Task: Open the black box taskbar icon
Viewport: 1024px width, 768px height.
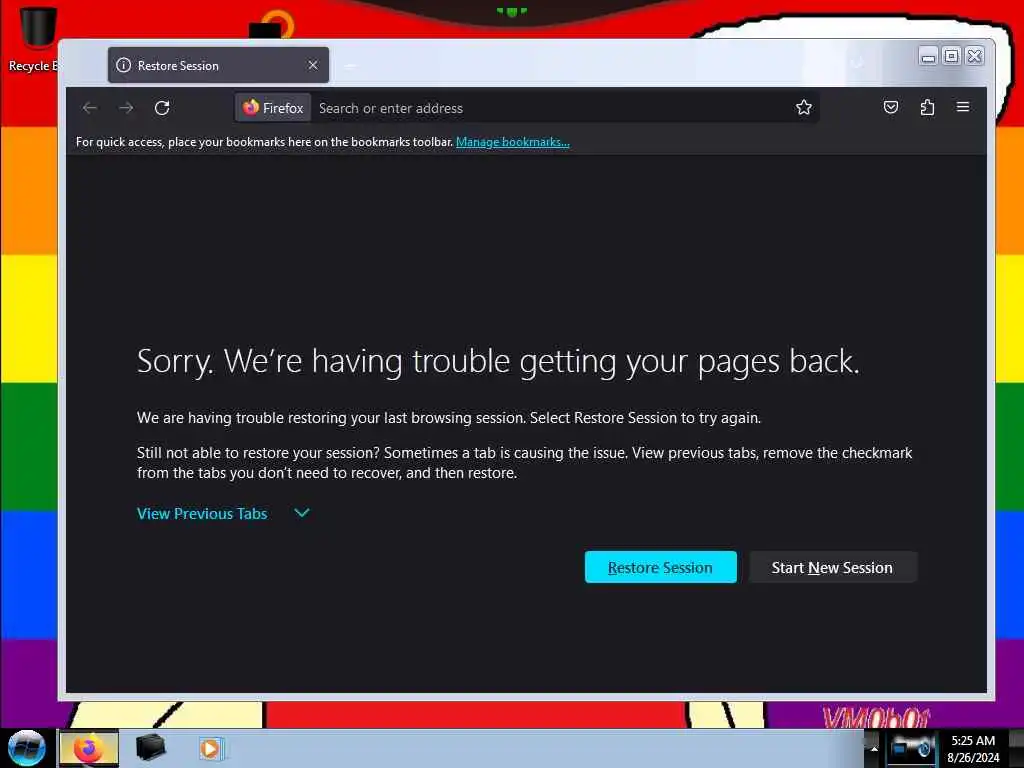Action: pyautogui.click(x=150, y=748)
